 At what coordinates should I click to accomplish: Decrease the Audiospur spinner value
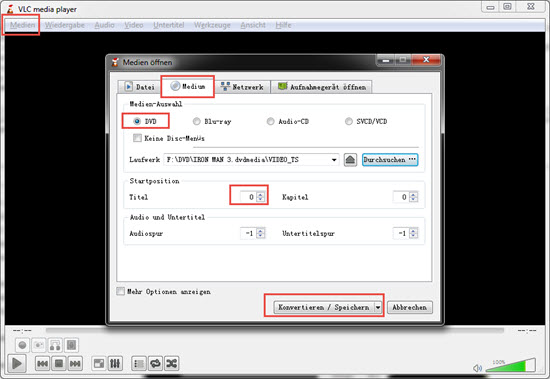coord(261,236)
